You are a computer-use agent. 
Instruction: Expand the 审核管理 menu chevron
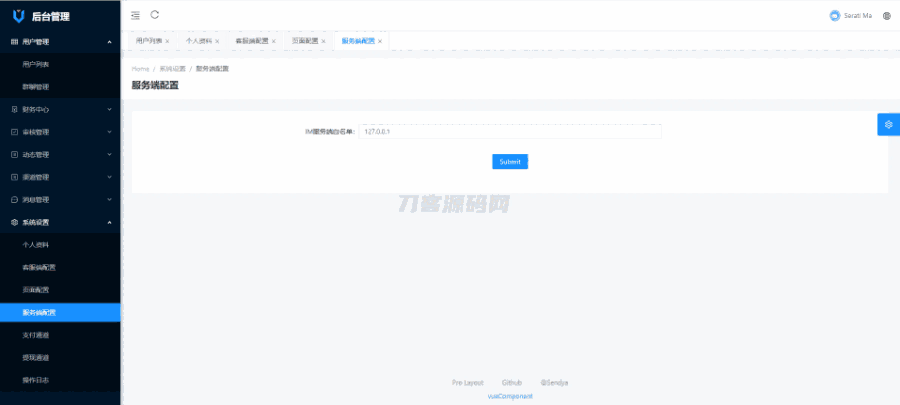(109, 132)
